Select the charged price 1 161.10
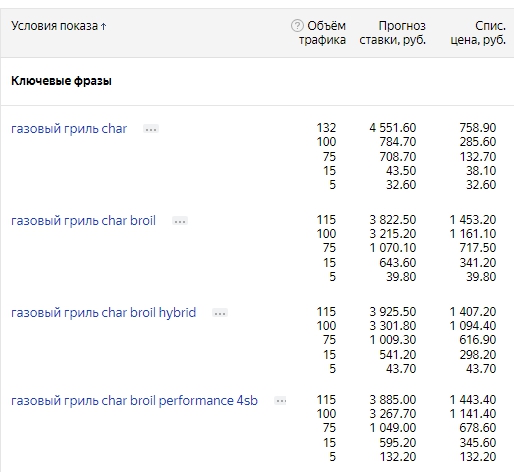The height and width of the screenshot is (472, 514). tap(473, 234)
